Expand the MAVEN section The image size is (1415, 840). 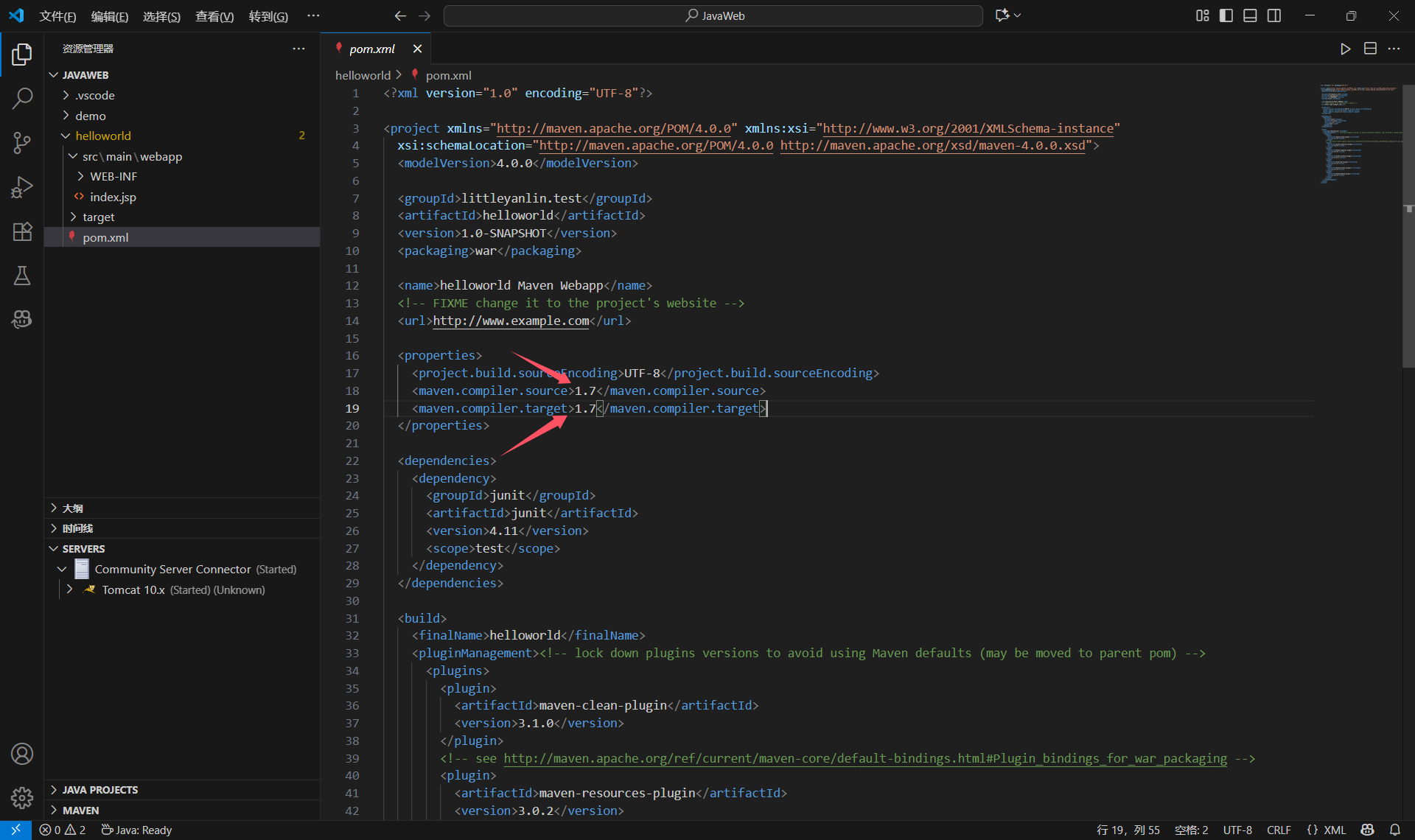tap(80, 810)
